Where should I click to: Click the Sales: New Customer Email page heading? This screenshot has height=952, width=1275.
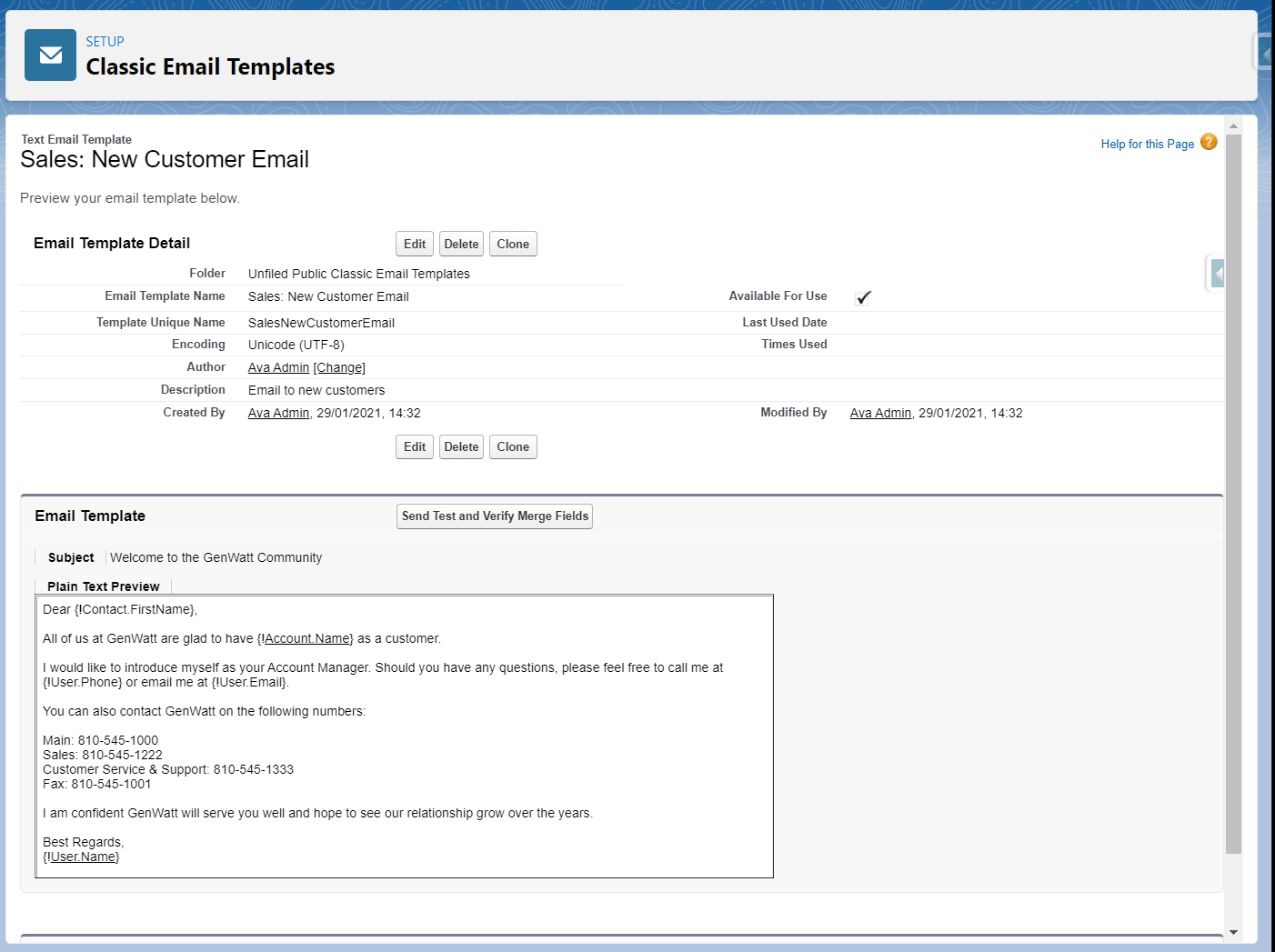coord(165,159)
